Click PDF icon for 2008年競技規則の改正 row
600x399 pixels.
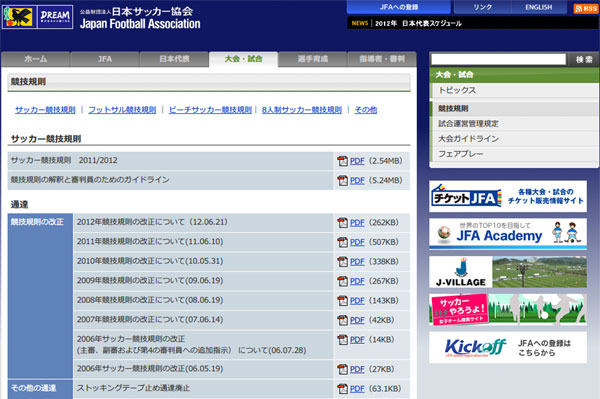pyautogui.click(x=342, y=300)
